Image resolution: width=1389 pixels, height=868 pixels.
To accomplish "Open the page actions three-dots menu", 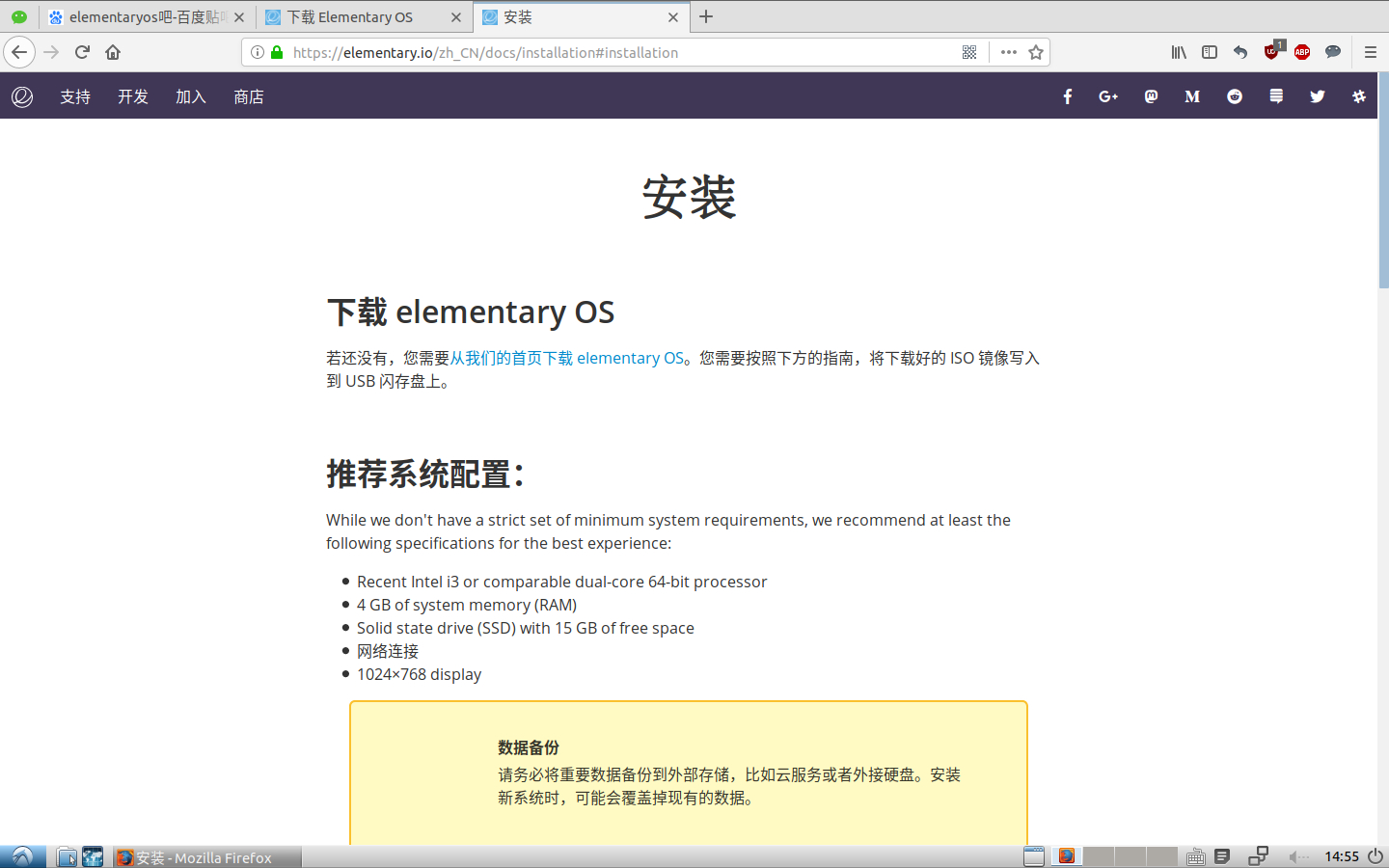I will pos(1009,52).
